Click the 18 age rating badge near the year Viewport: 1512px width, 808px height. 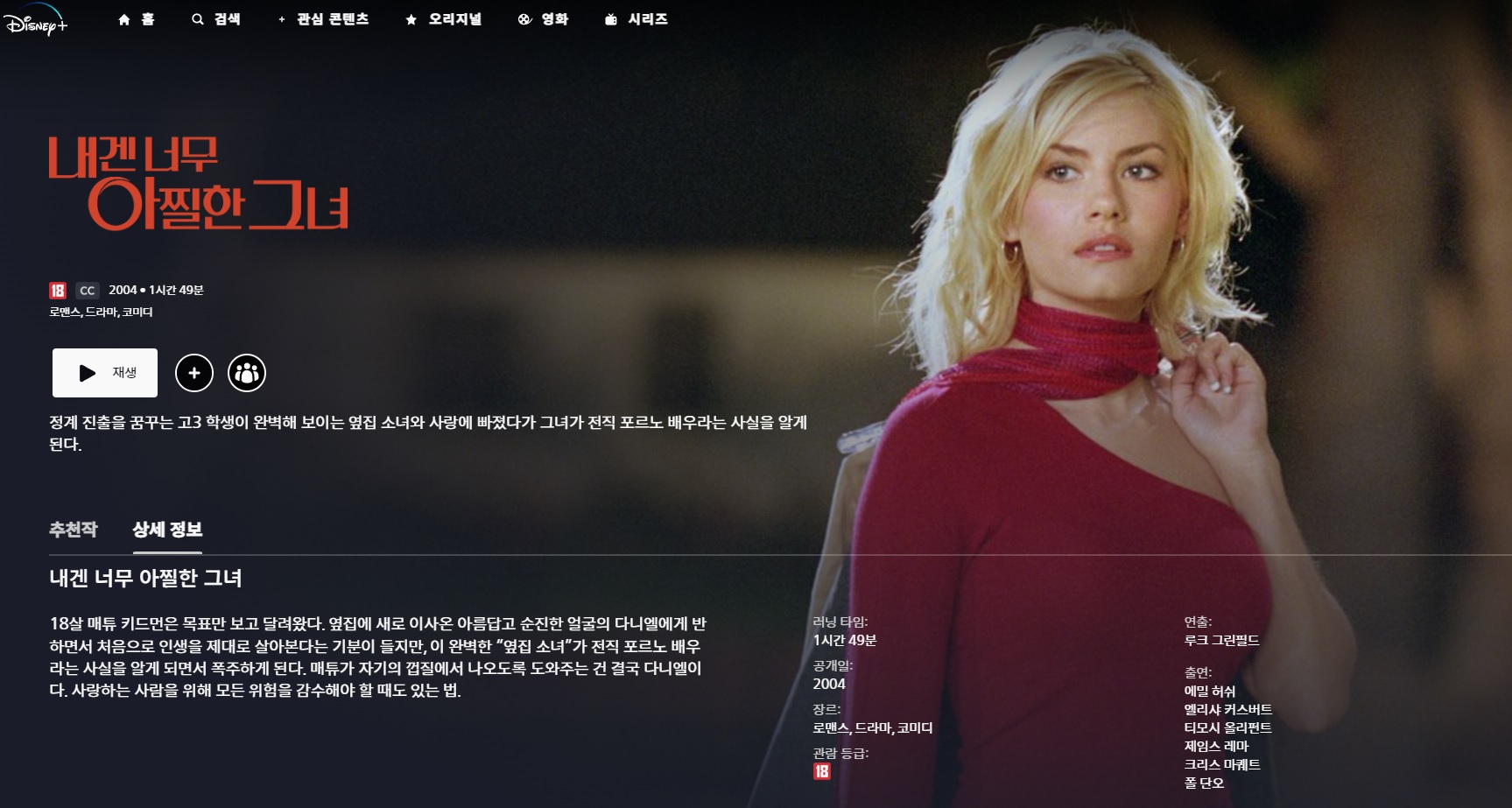coord(58,291)
